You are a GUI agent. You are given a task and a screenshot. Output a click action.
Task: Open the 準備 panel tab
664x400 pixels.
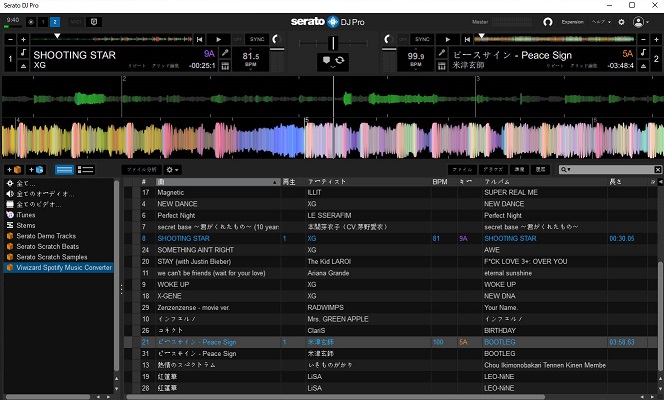tap(519, 169)
